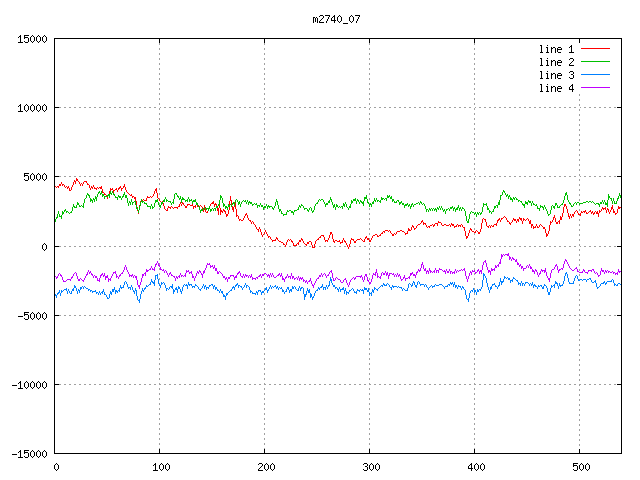This screenshot has height=480, width=640.
Task: Click the green line 2 legend sample
Action: (596, 62)
